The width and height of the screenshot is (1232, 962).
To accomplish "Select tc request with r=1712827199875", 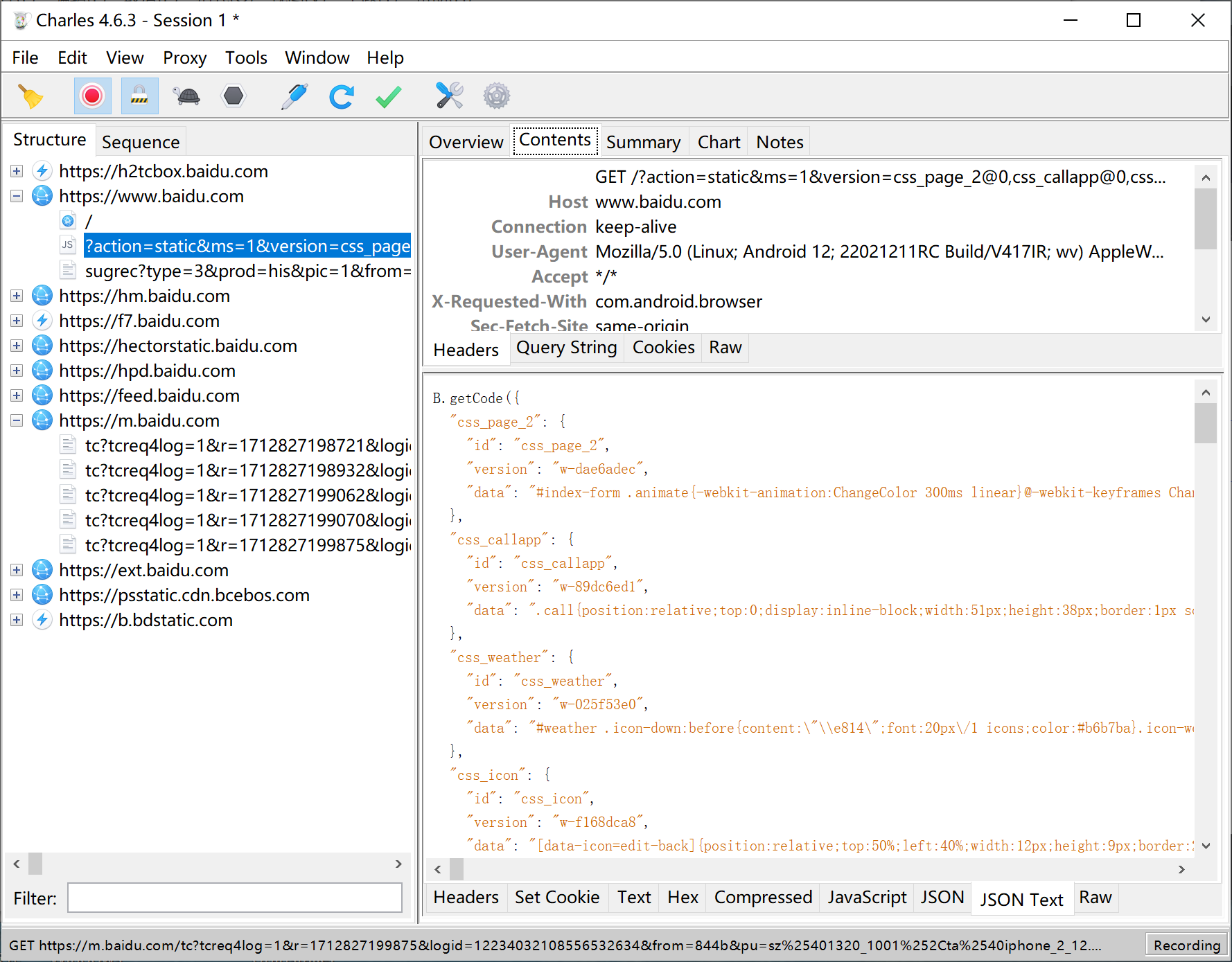I will click(x=248, y=545).
